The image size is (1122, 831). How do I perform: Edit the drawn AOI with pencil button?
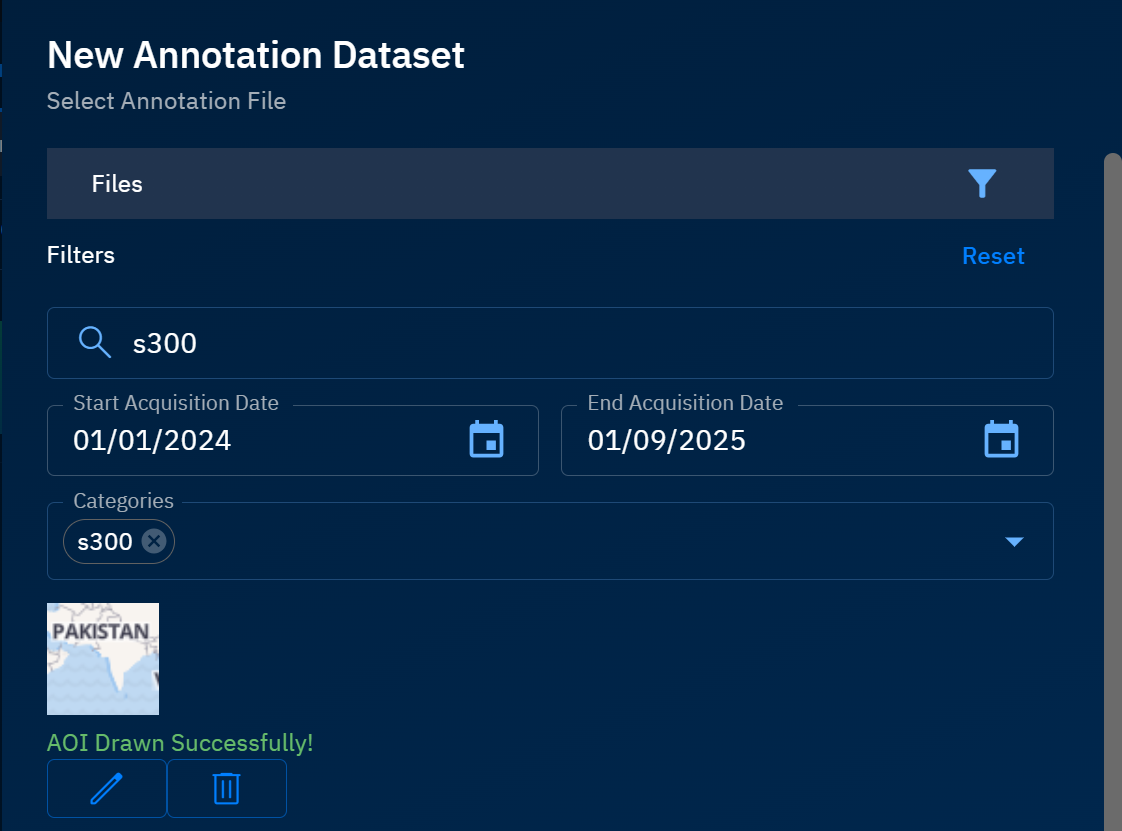(107, 788)
